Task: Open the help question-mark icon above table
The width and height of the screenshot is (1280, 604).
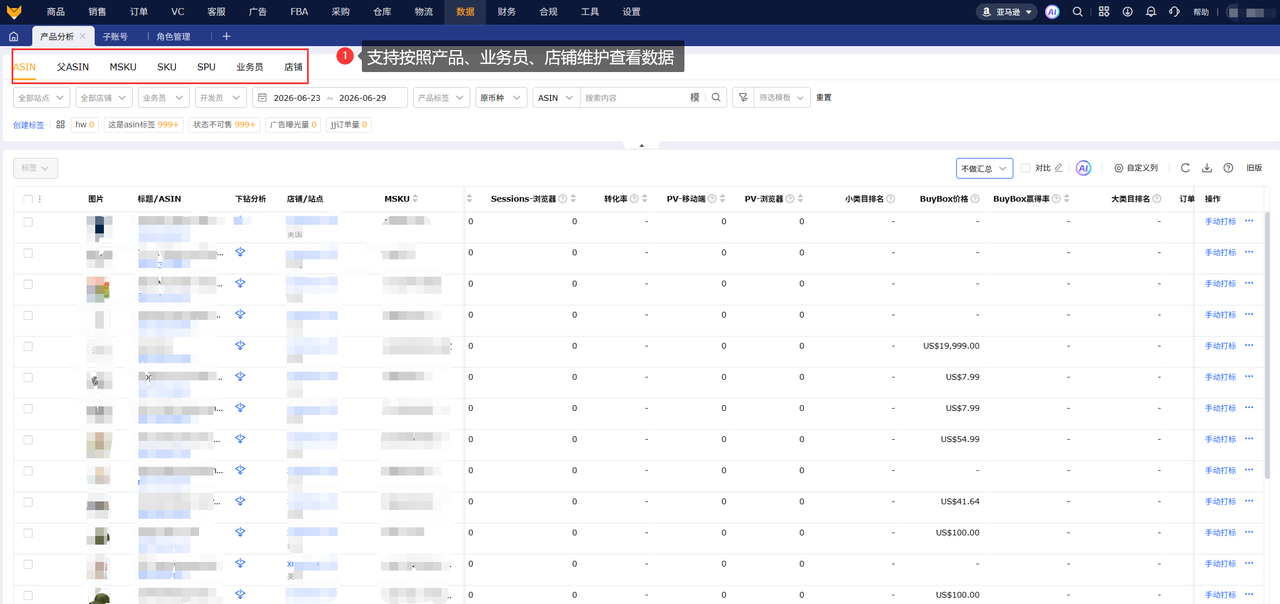Action: [x=1228, y=168]
